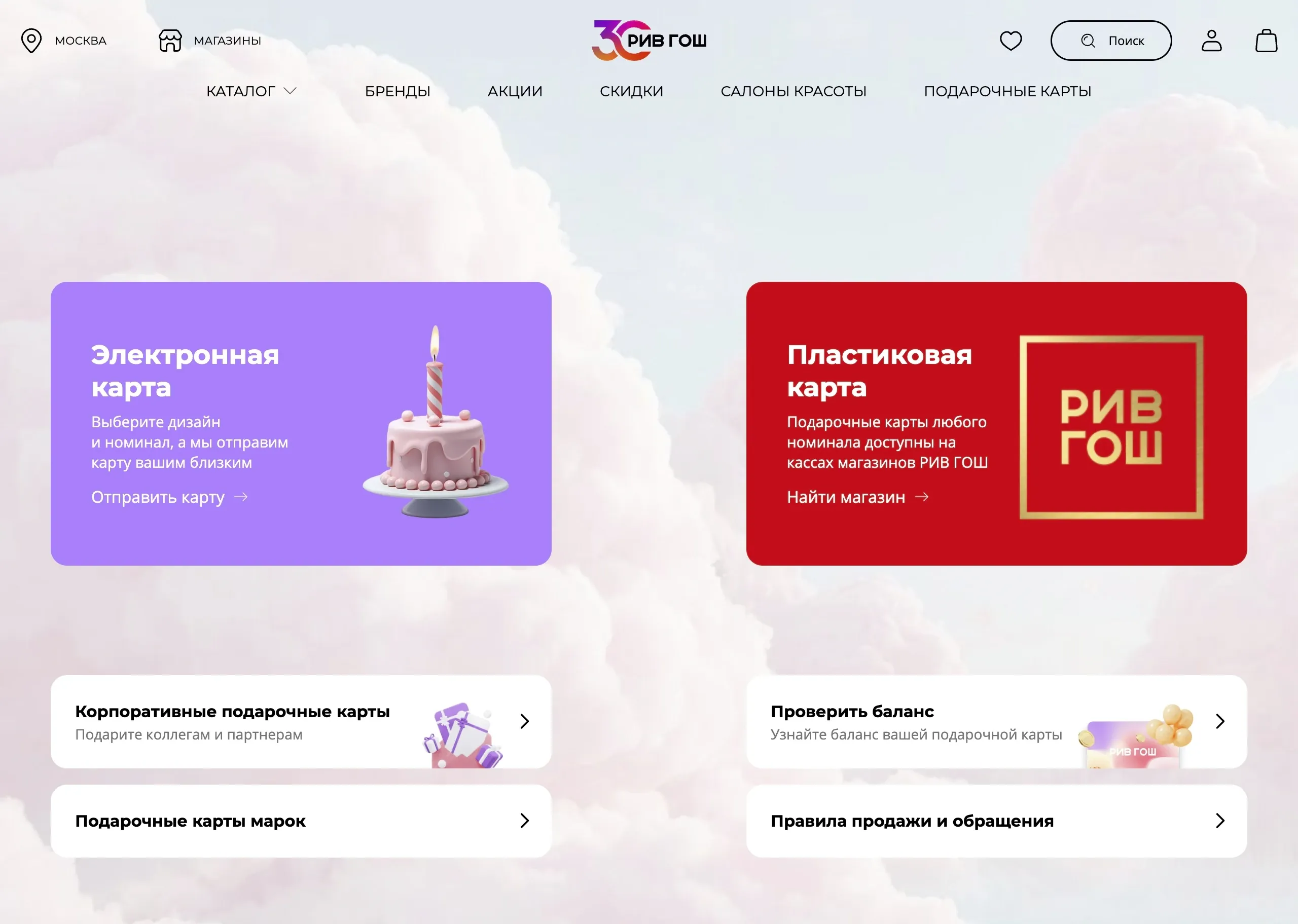
Task: Click the Москва location pin icon
Action: (31, 41)
